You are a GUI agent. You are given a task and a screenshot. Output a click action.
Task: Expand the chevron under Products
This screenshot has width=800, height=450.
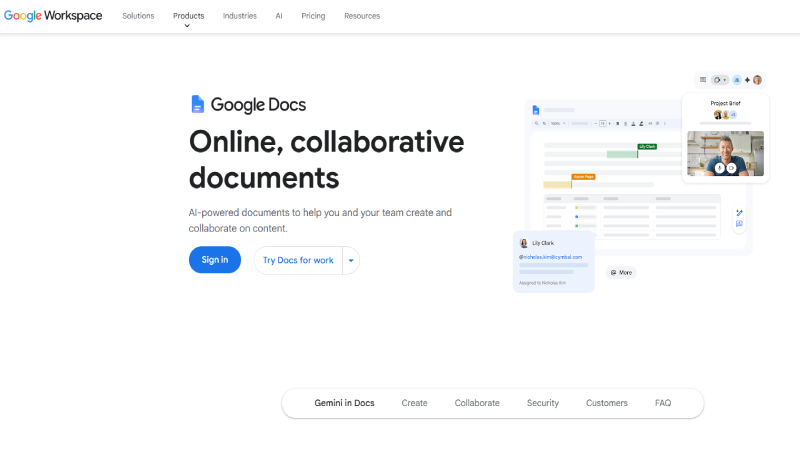pyautogui.click(x=187, y=26)
